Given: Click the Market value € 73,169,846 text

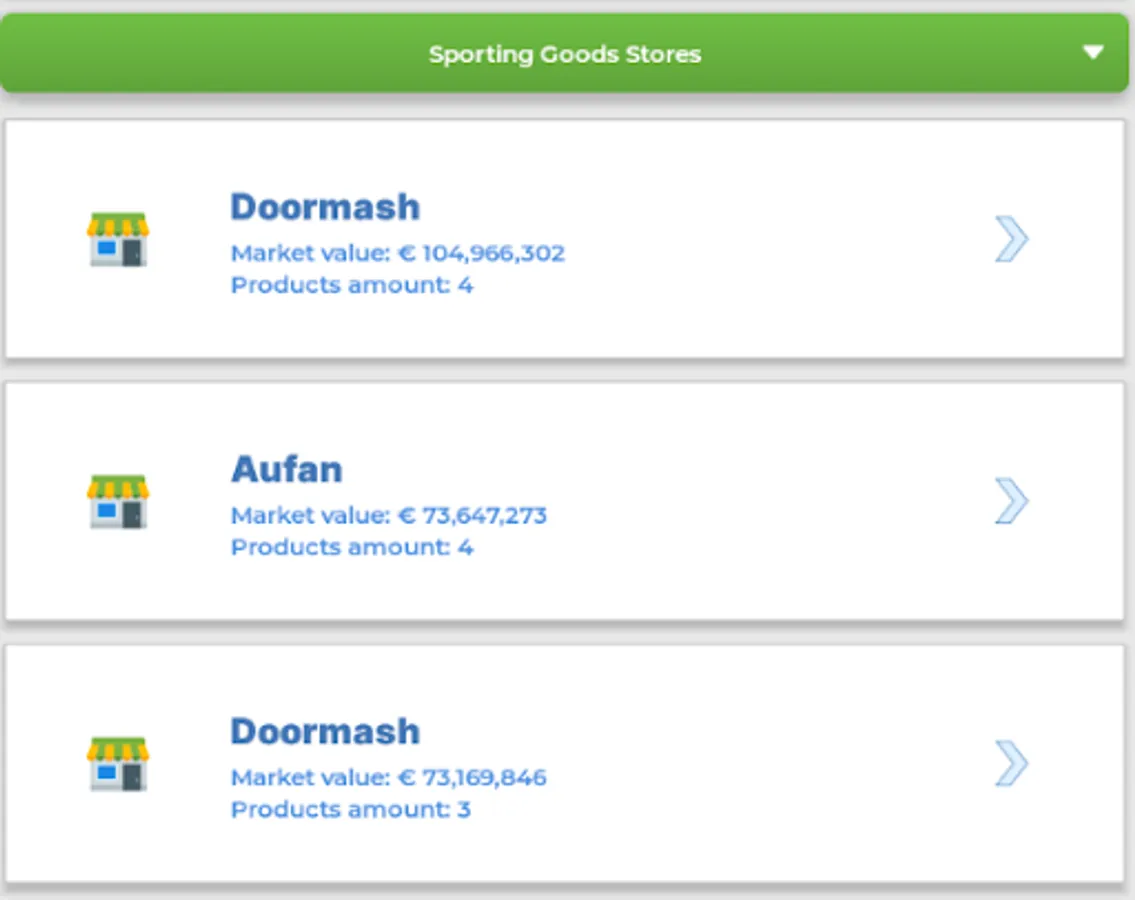Looking at the screenshot, I should pyautogui.click(x=389, y=778).
